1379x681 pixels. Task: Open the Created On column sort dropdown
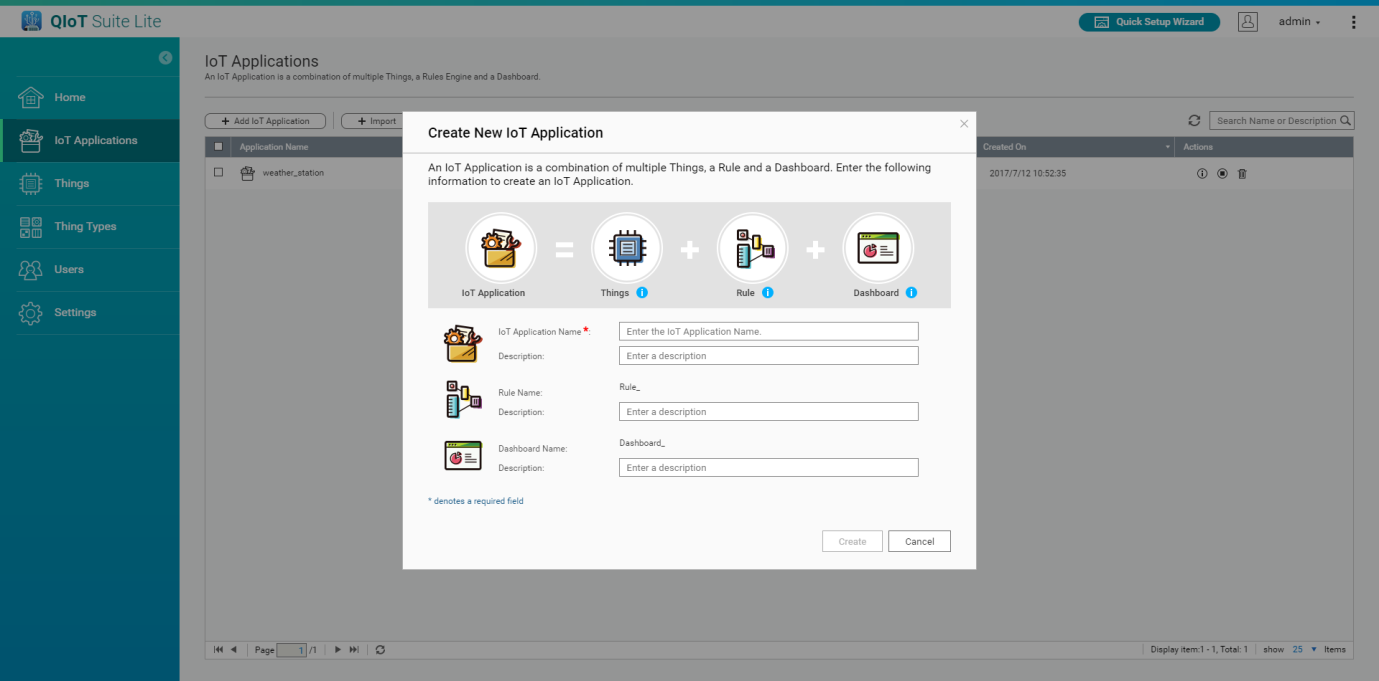point(1167,148)
